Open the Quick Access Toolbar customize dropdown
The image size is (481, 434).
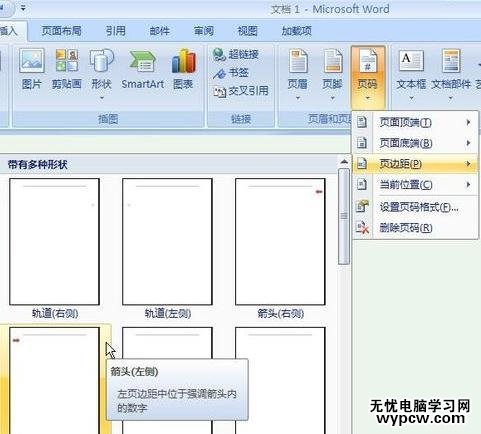(23, 8)
